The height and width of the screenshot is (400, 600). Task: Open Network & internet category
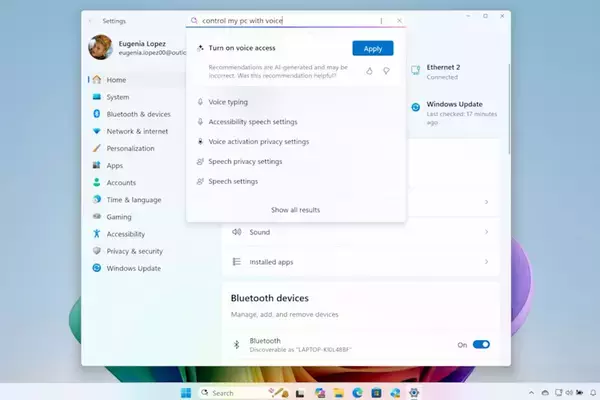(x=136, y=131)
